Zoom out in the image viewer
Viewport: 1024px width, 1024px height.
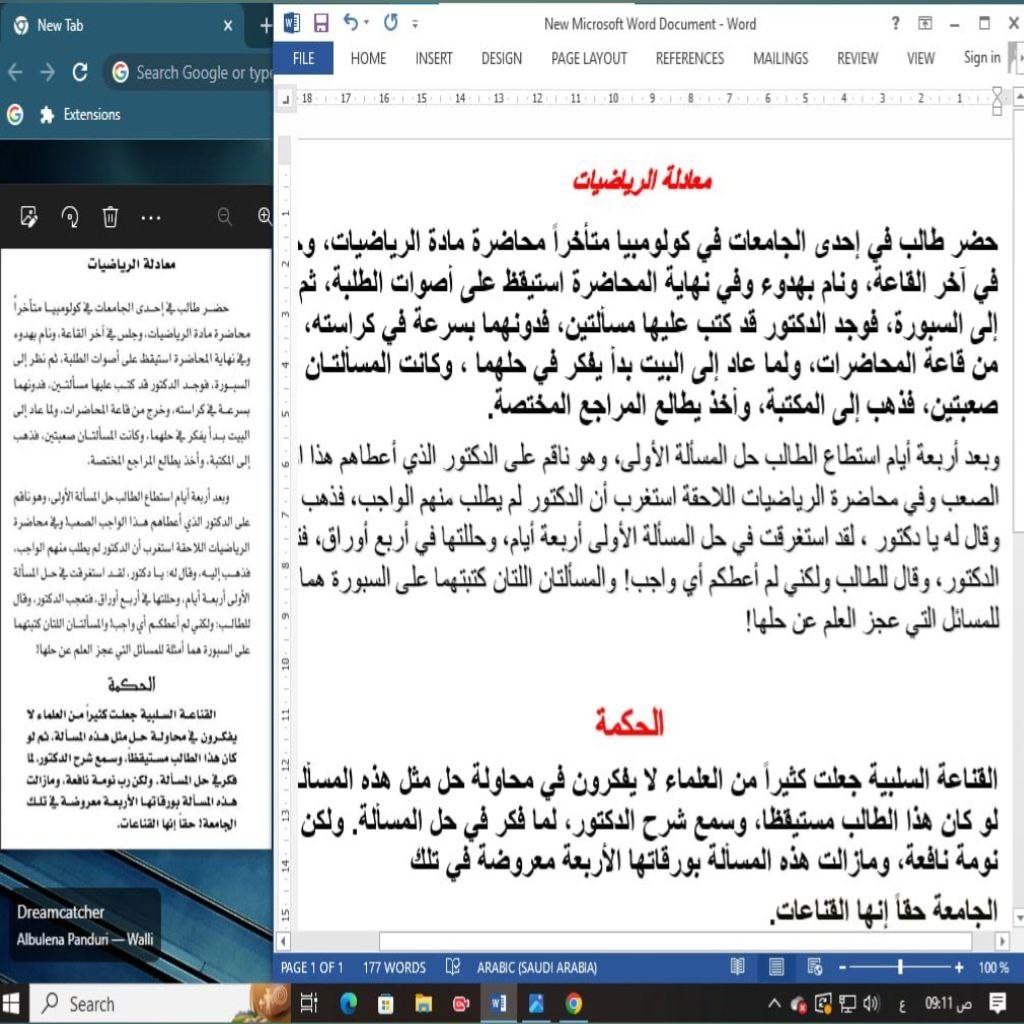pyautogui.click(x=225, y=216)
